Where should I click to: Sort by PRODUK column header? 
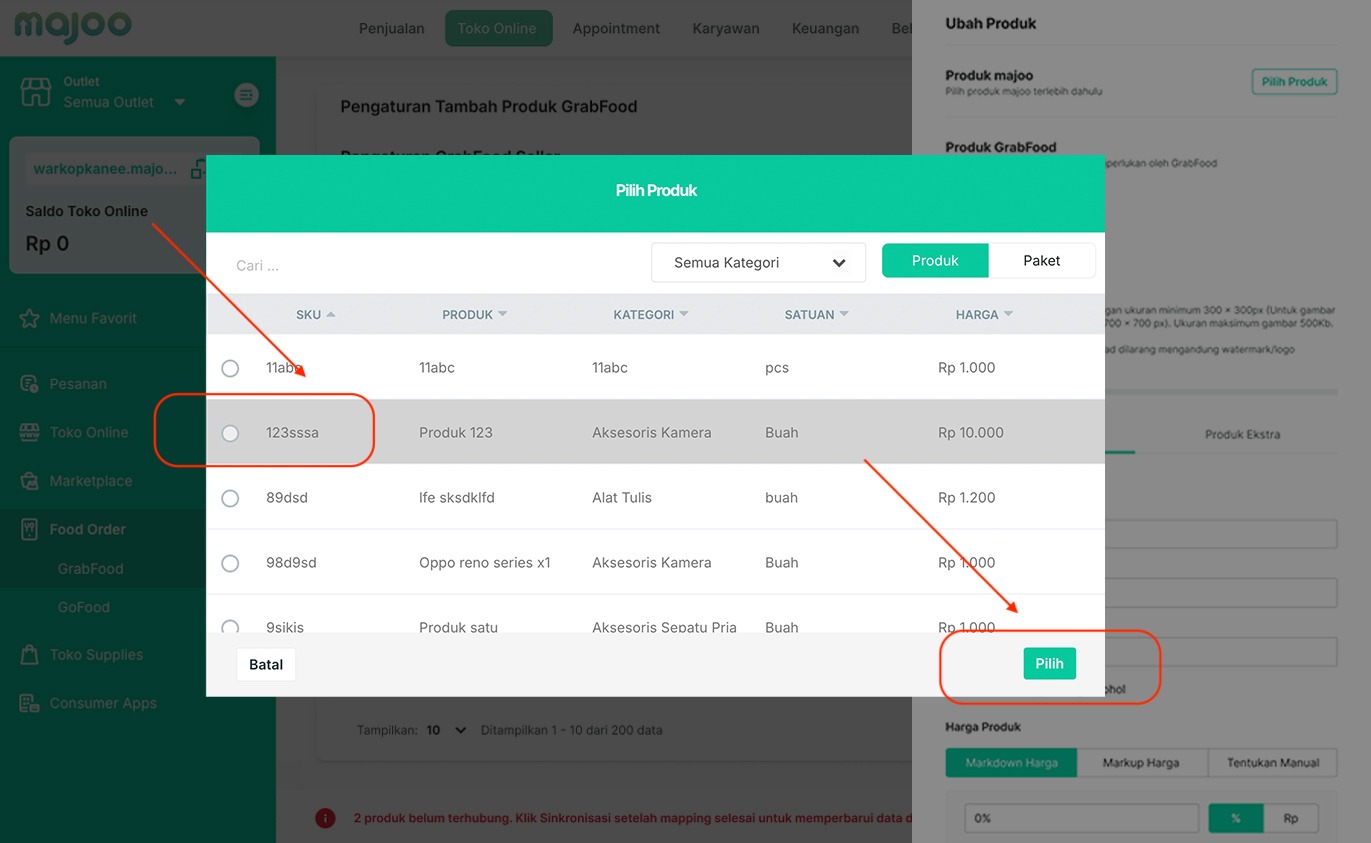[474, 314]
